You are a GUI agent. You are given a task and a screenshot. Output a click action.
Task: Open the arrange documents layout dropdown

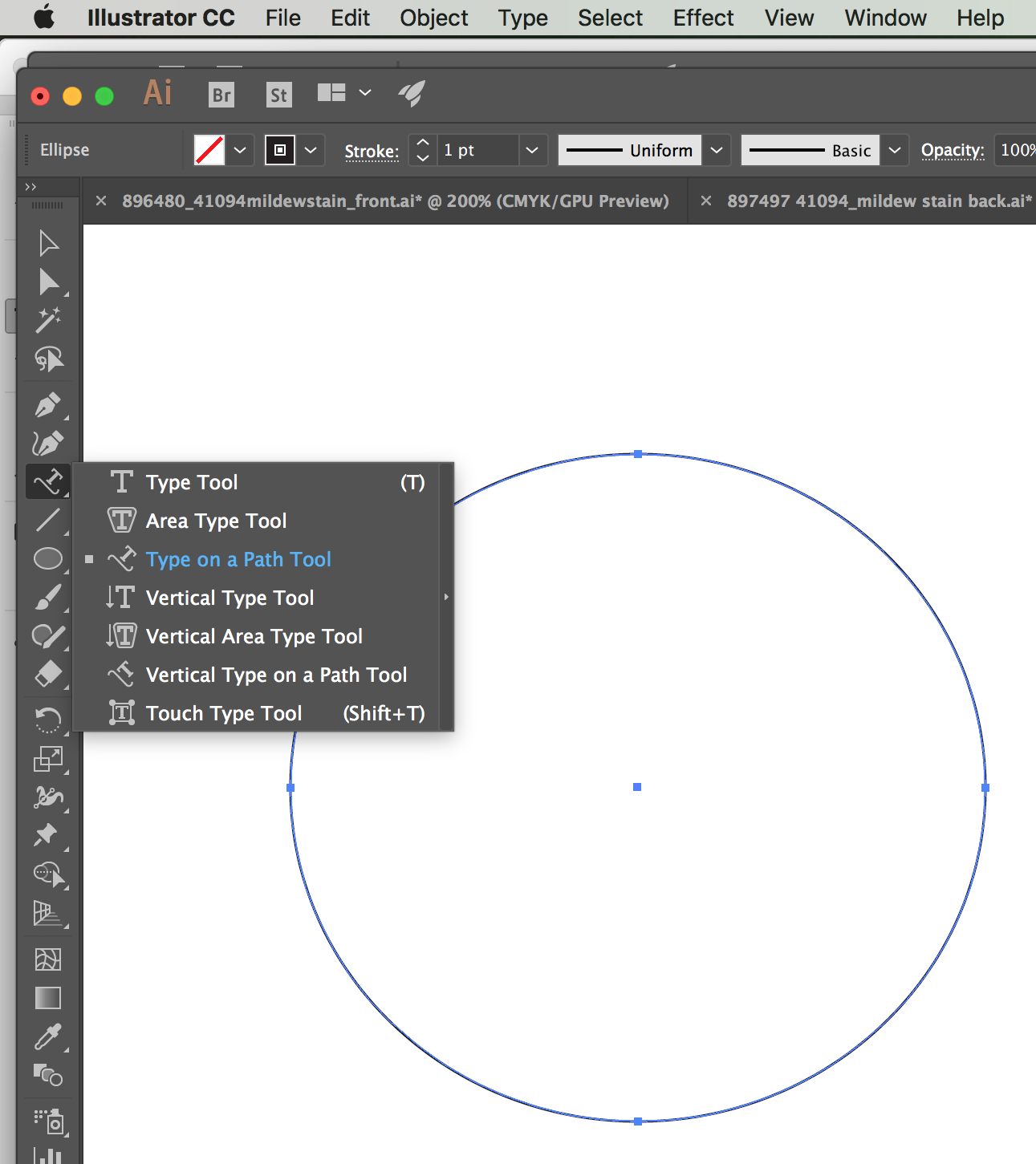(x=344, y=93)
